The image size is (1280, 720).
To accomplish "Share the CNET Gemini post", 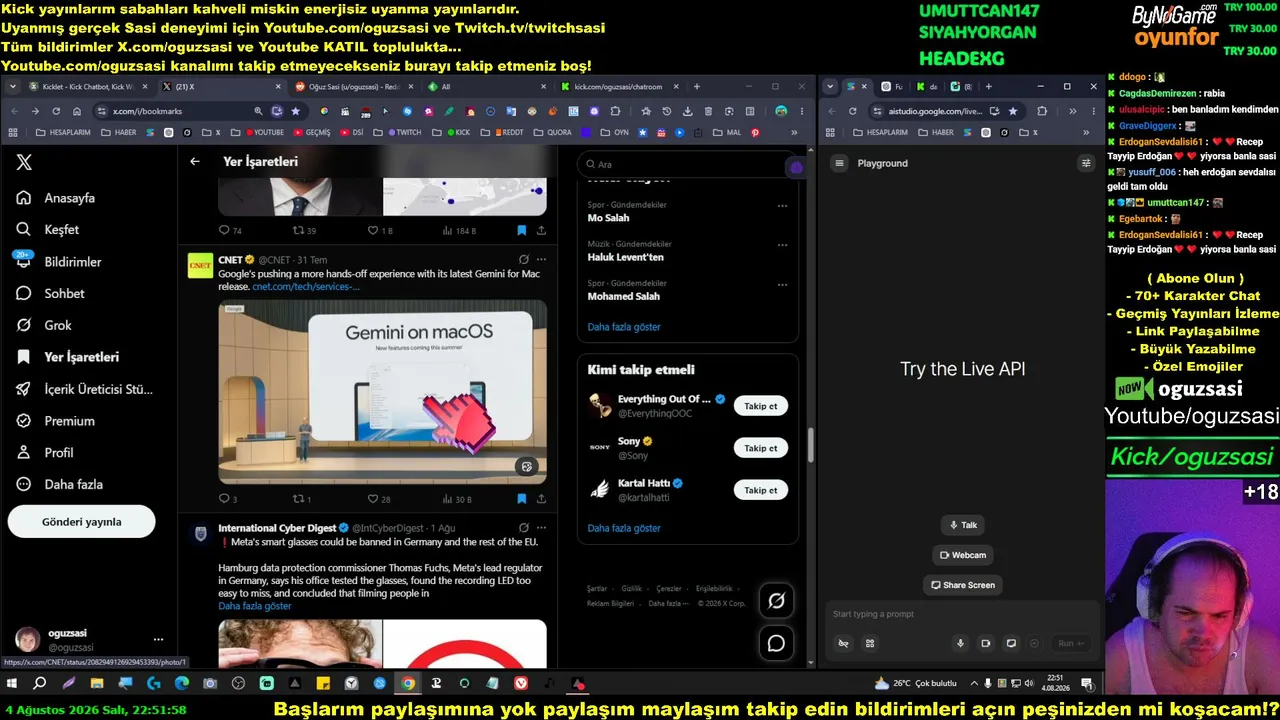I will click(x=541, y=498).
